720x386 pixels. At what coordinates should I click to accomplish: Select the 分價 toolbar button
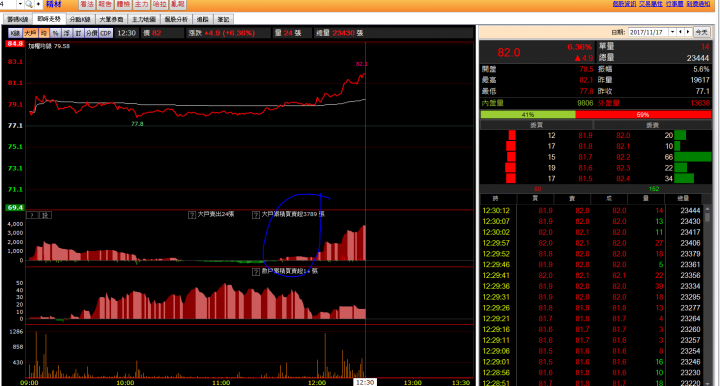92,33
